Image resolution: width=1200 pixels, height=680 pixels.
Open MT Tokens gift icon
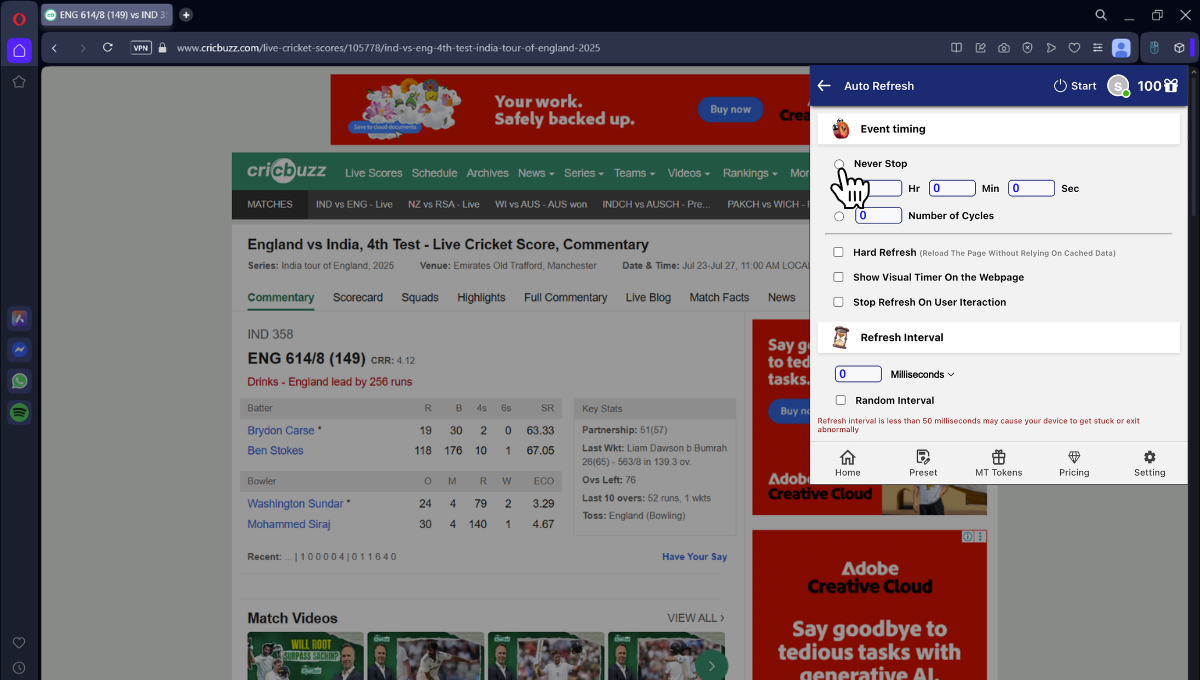click(998, 457)
